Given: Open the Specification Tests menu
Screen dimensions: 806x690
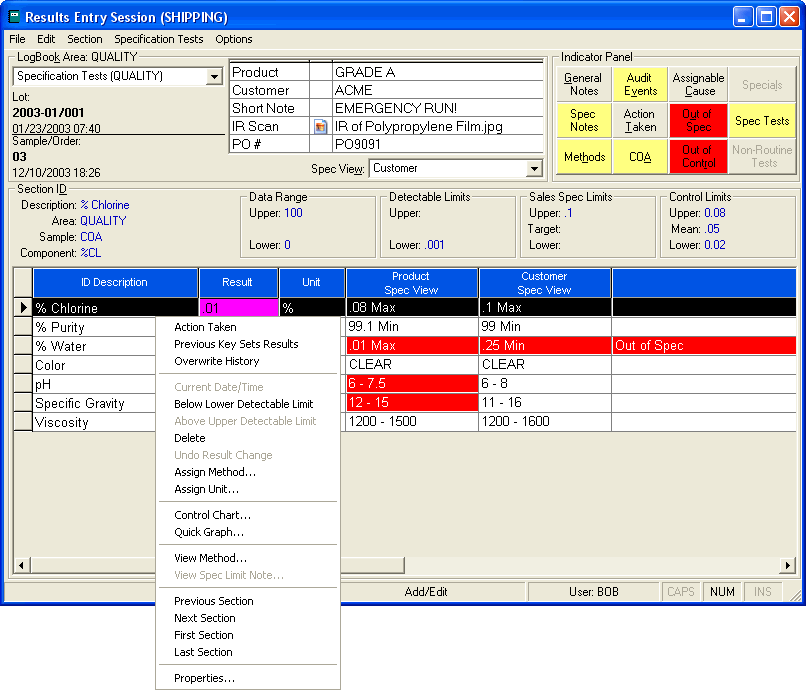Looking at the screenshot, I should tap(159, 39).
